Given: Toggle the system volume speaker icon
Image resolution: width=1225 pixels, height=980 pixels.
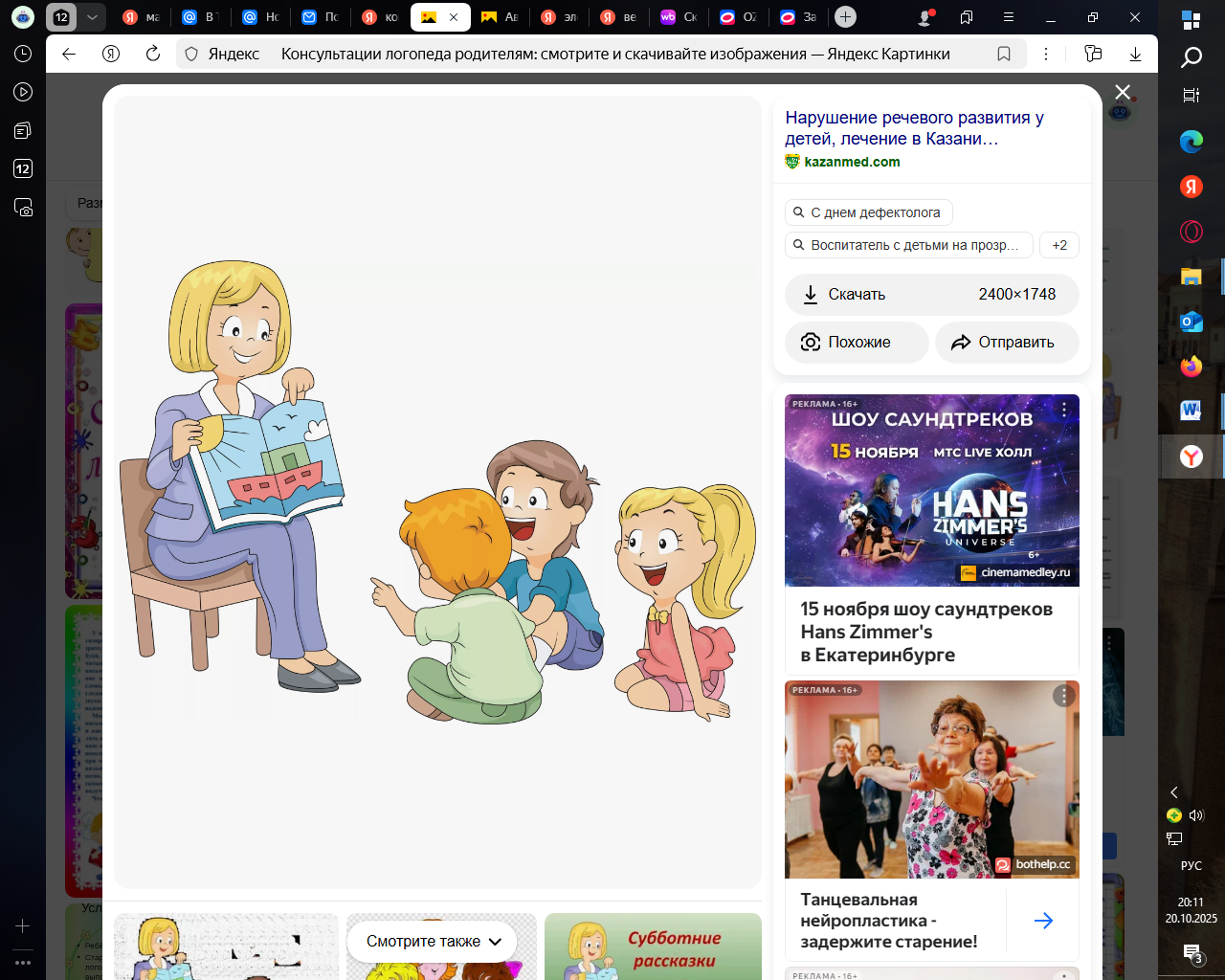Looking at the screenshot, I should click(1196, 815).
